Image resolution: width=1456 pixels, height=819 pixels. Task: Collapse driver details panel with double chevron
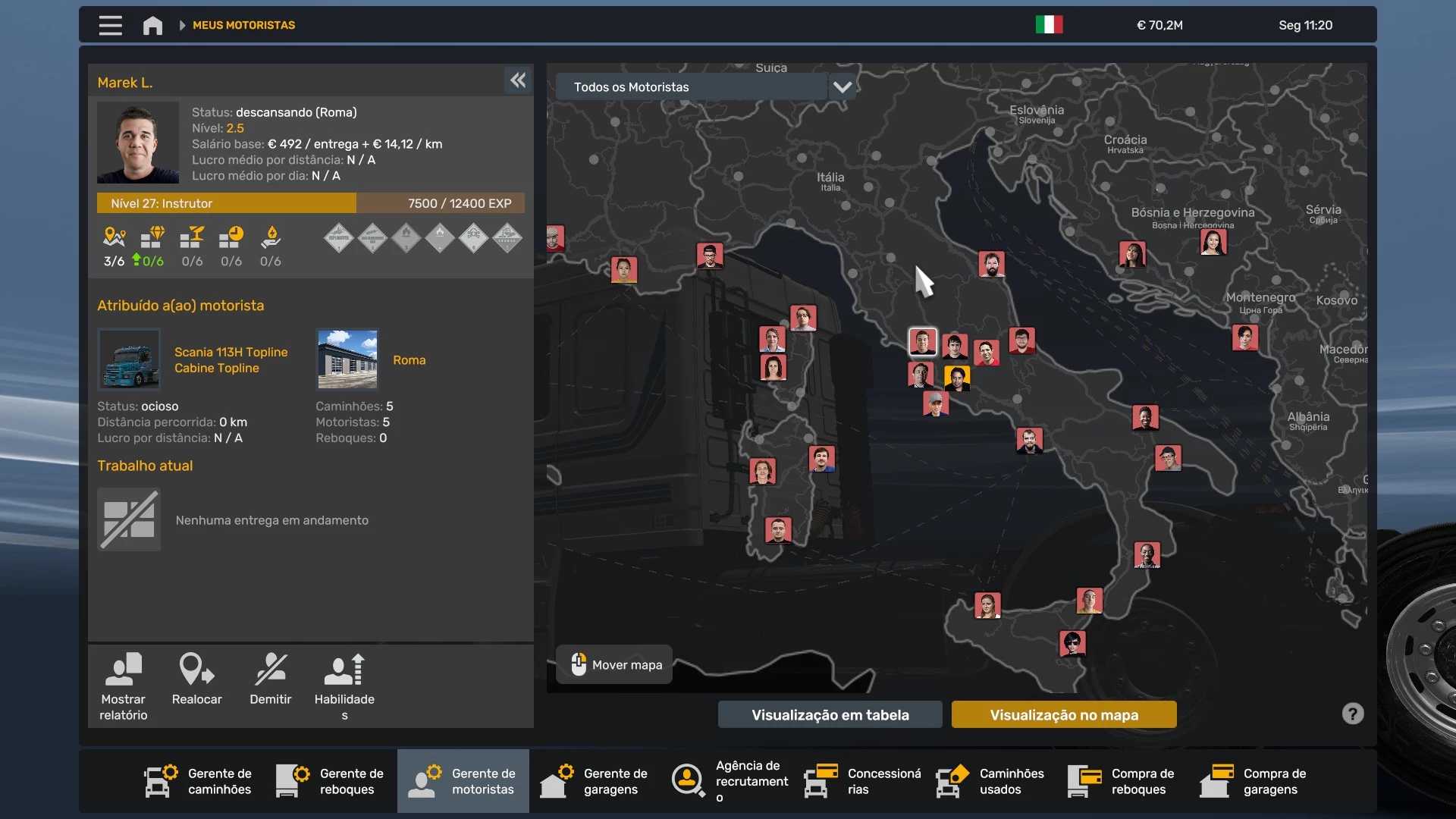point(518,80)
